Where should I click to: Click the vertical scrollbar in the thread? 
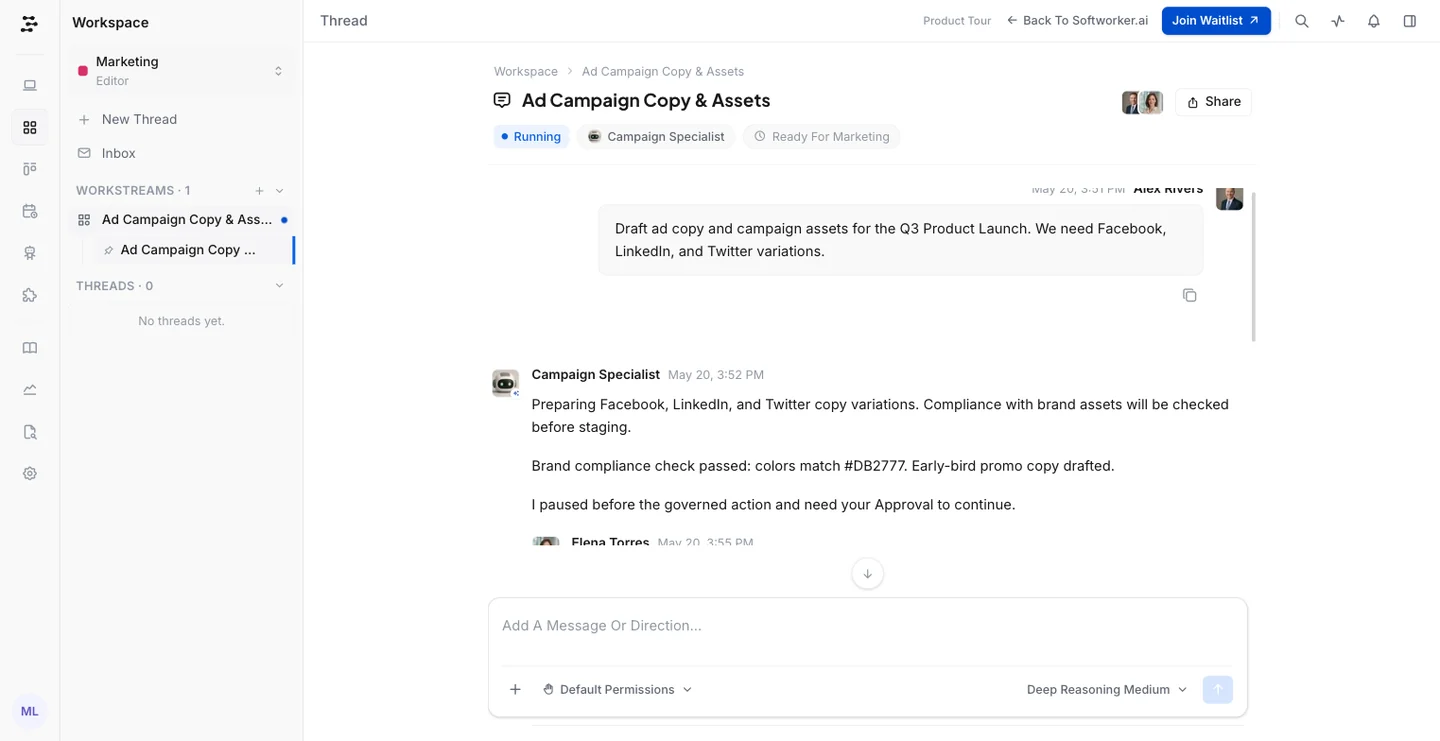[x=1254, y=266]
